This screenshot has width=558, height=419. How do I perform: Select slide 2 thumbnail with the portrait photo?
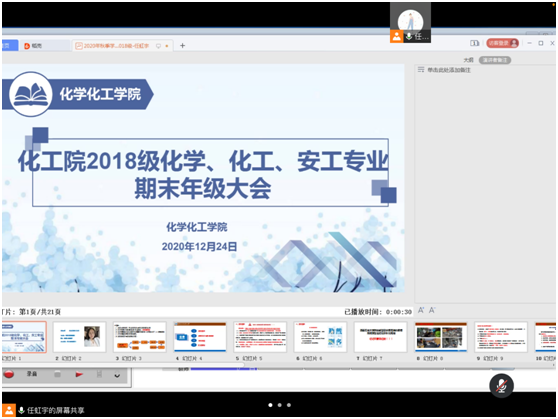point(79,337)
